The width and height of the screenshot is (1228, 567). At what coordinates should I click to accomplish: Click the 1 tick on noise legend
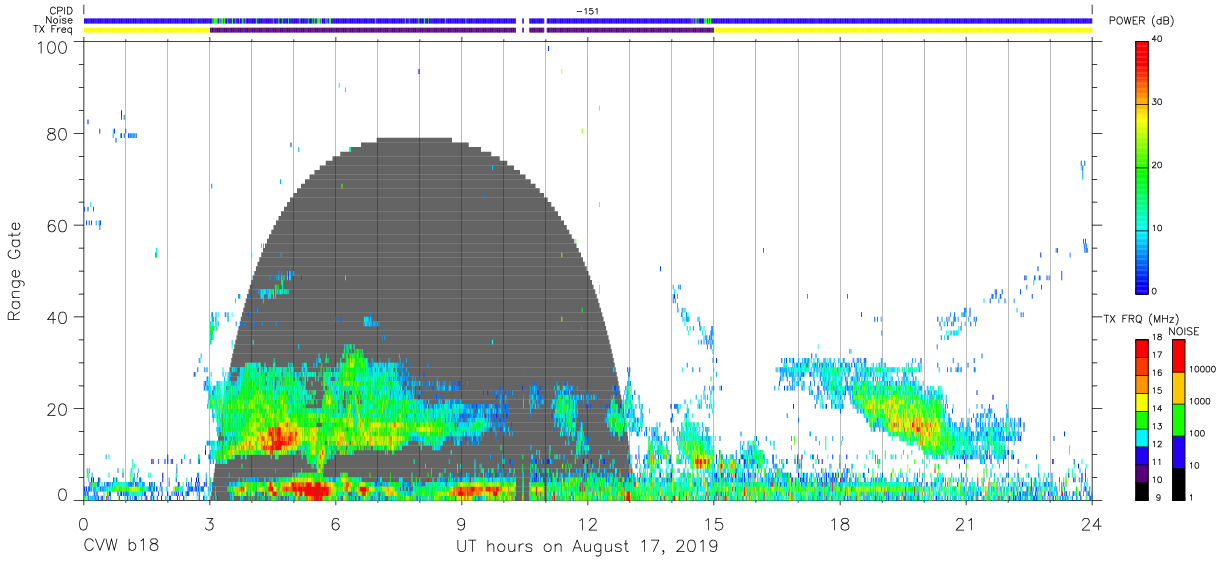pyautogui.click(x=1191, y=497)
